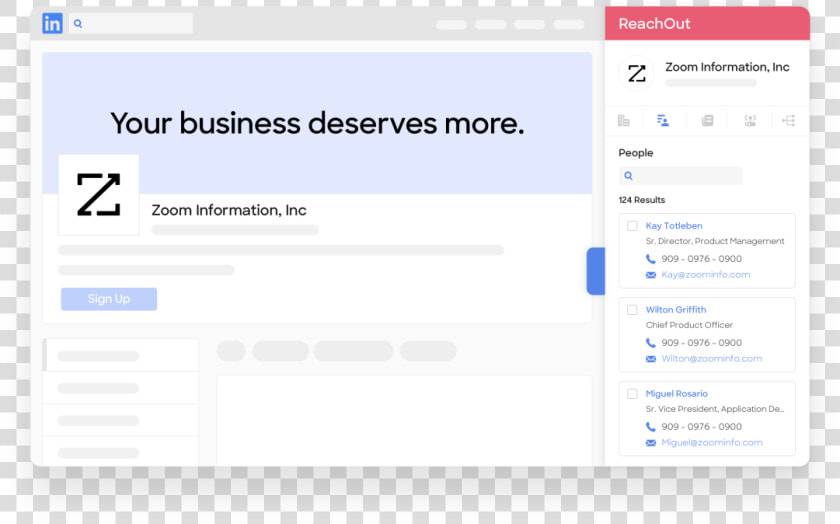Click the LinkedIn top search field
The height and width of the screenshot is (524, 840).
131,24
